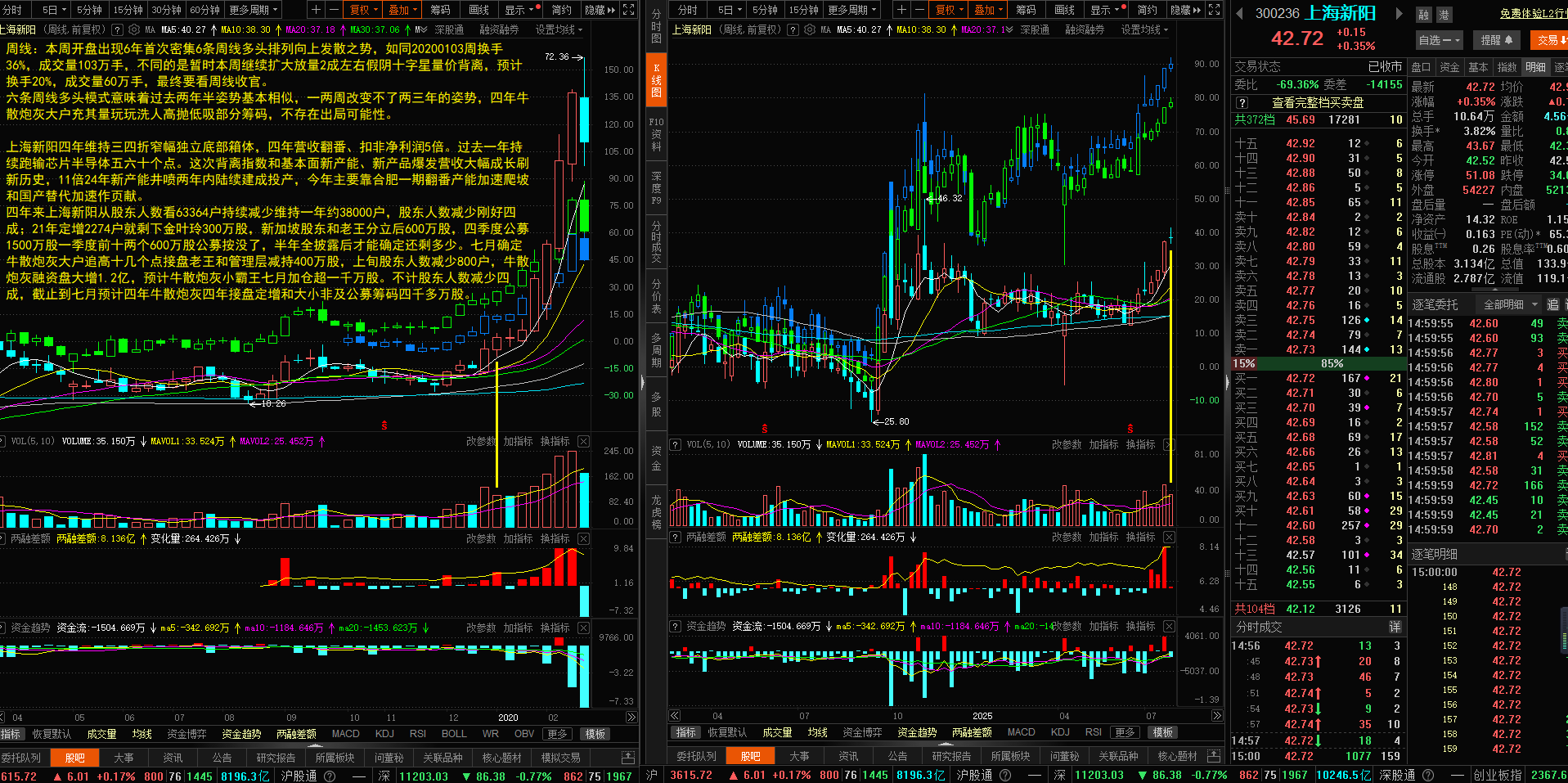Open the 5日 dropdown in the left chart

pos(54,10)
